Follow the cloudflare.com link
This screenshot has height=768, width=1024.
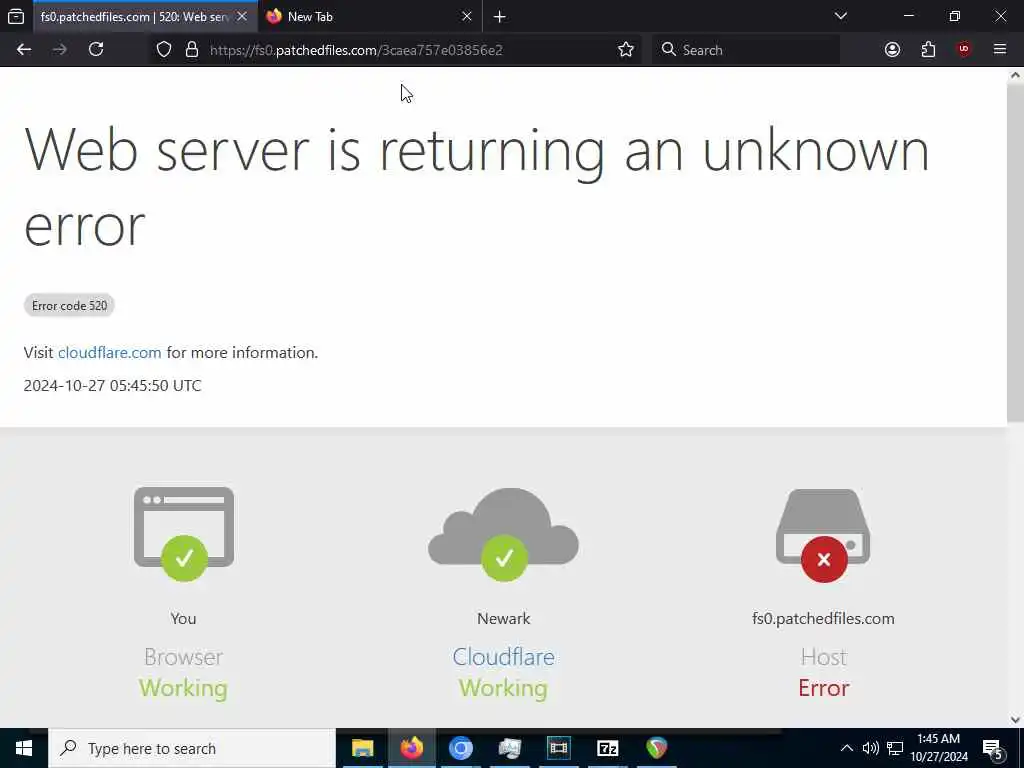[x=110, y=353]
